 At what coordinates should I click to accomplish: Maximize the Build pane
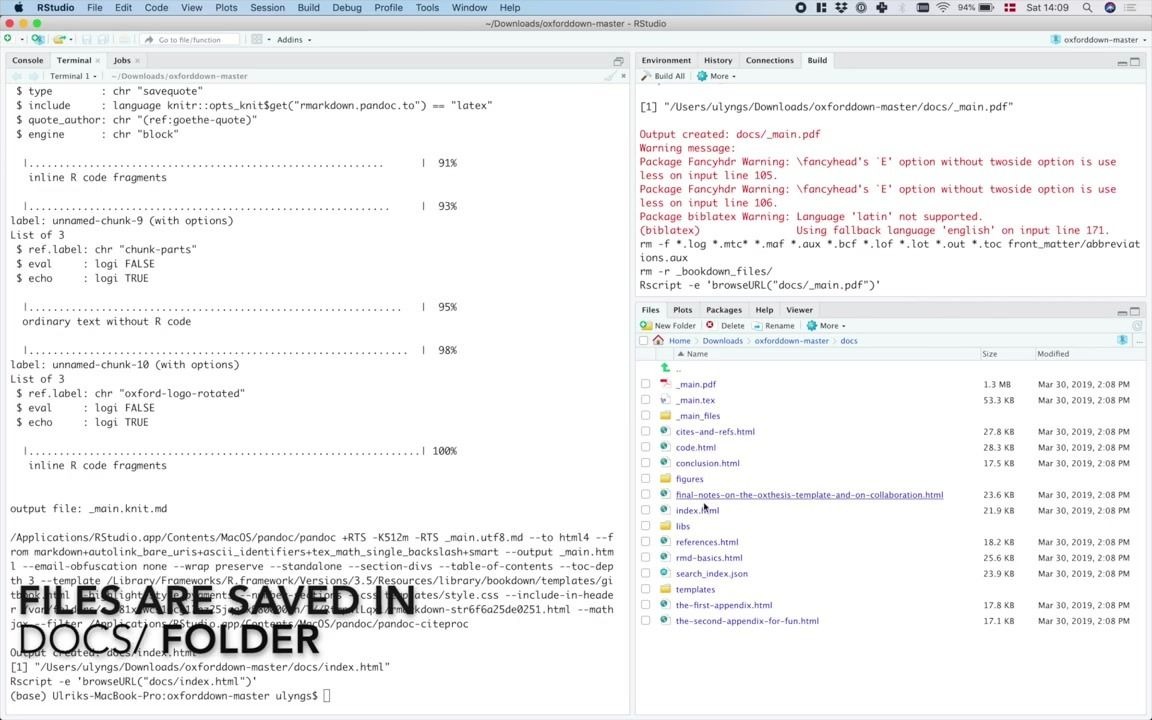click(x=1135, y=62)
